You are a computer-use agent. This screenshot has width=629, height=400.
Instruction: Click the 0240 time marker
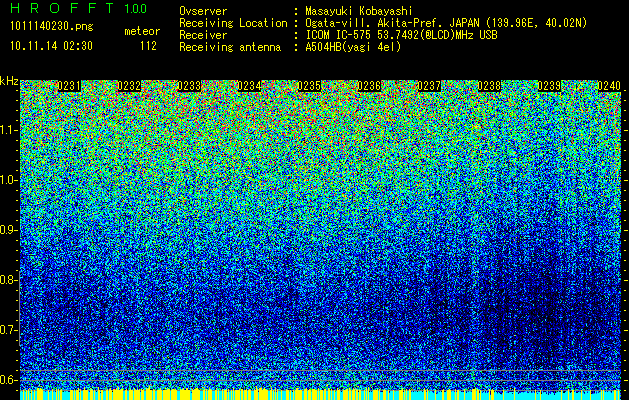(x=609, y=86)
